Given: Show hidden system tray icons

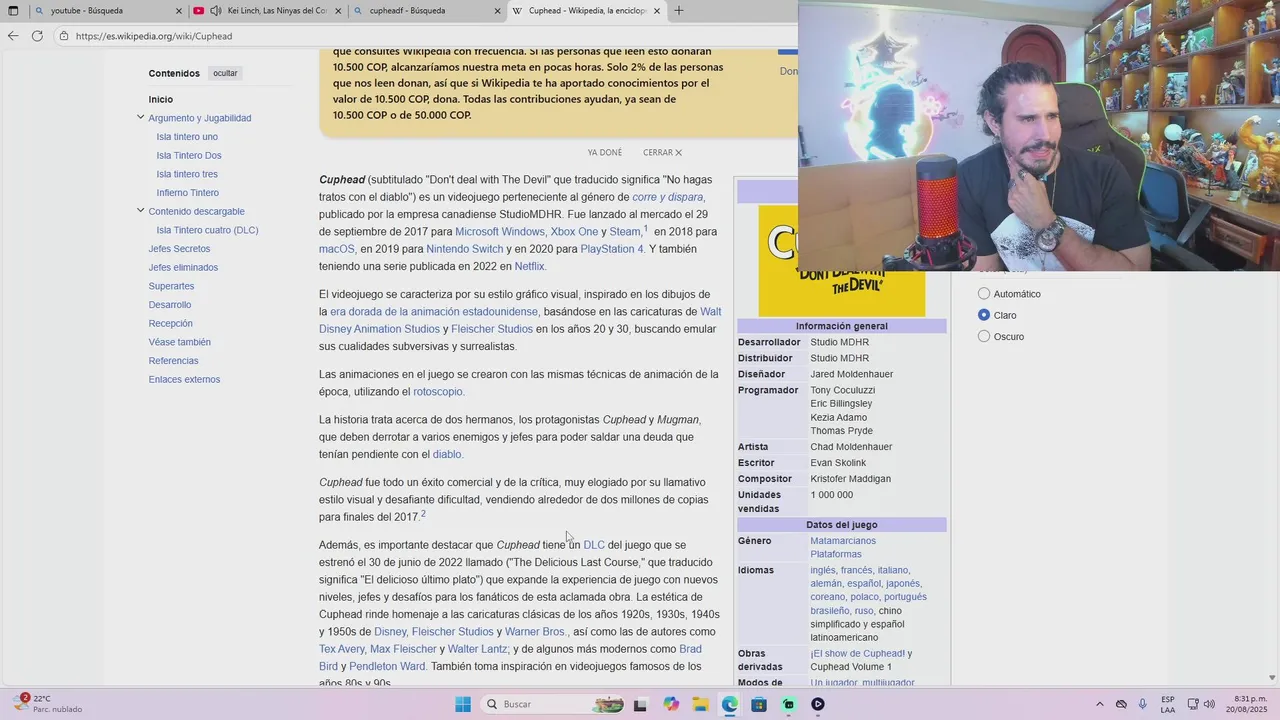Looking at the screenshot, I should click(x=1100, y=704).
